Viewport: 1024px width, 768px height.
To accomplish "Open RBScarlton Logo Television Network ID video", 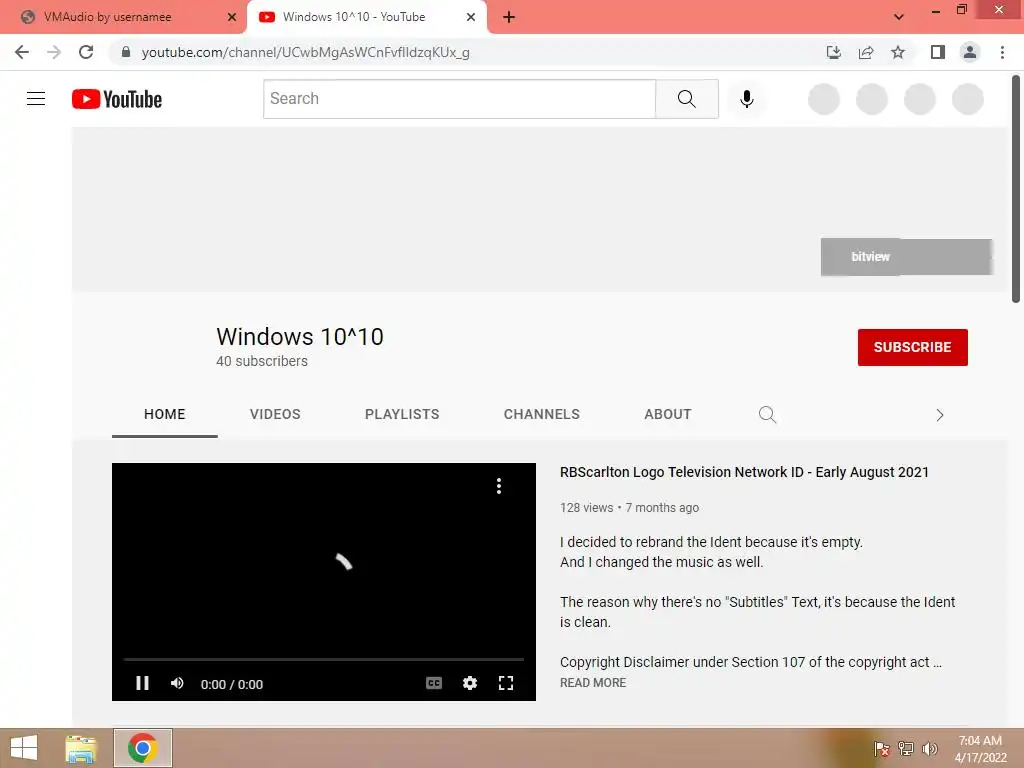I will (x=744, y=472).
